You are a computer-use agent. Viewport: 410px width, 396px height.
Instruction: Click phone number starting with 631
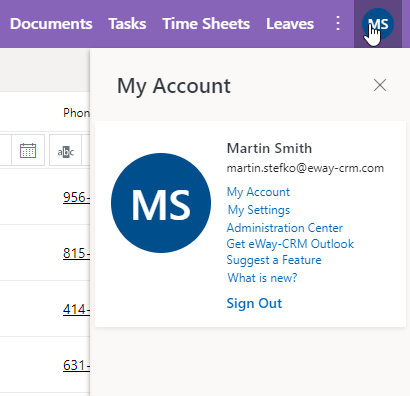76,365
